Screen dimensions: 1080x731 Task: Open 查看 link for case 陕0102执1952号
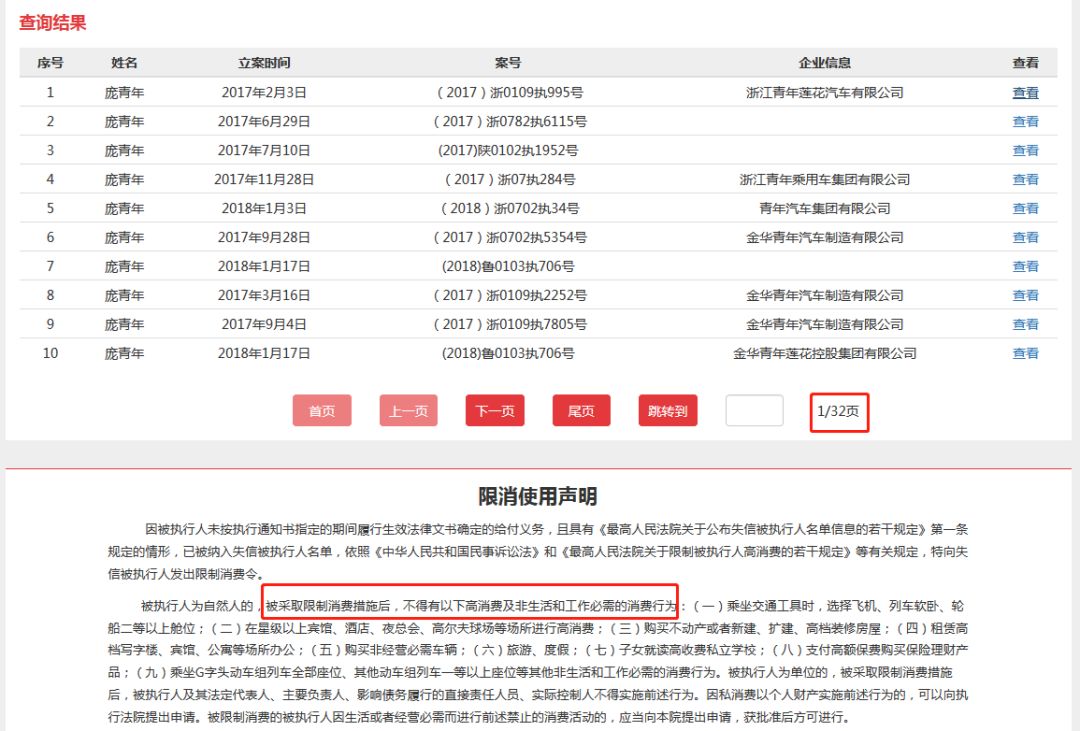pos(1025,150)
